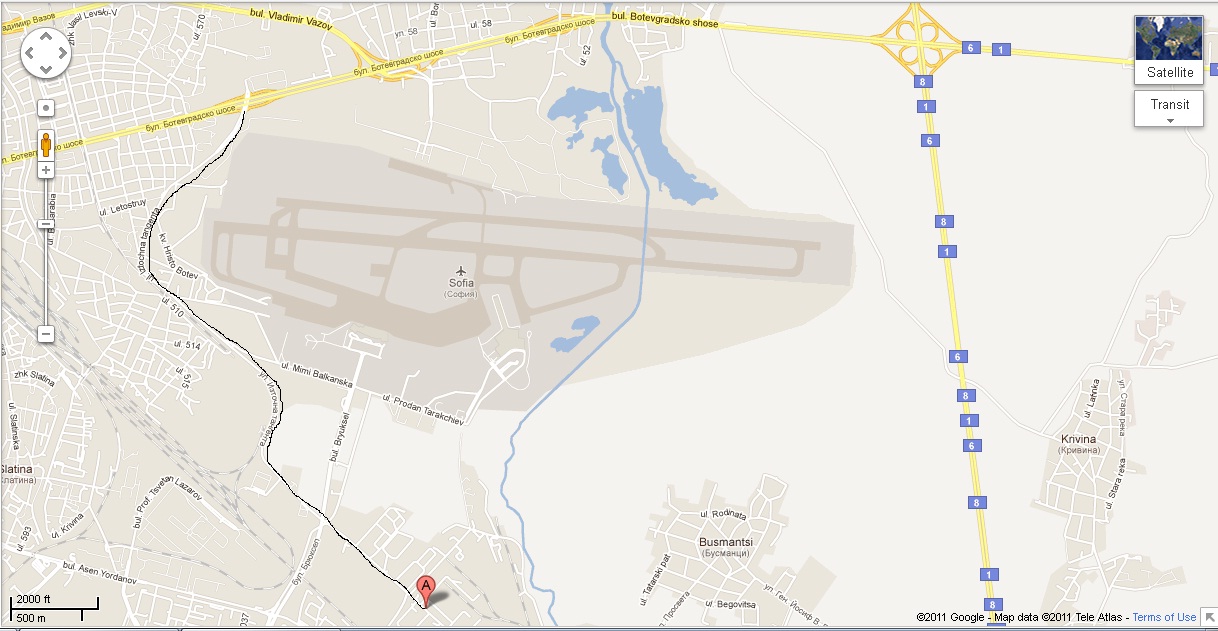Click the Satellite globe thumbnail image
This screenshot has height=631, width=1218.
click(x=1169, y=39)
